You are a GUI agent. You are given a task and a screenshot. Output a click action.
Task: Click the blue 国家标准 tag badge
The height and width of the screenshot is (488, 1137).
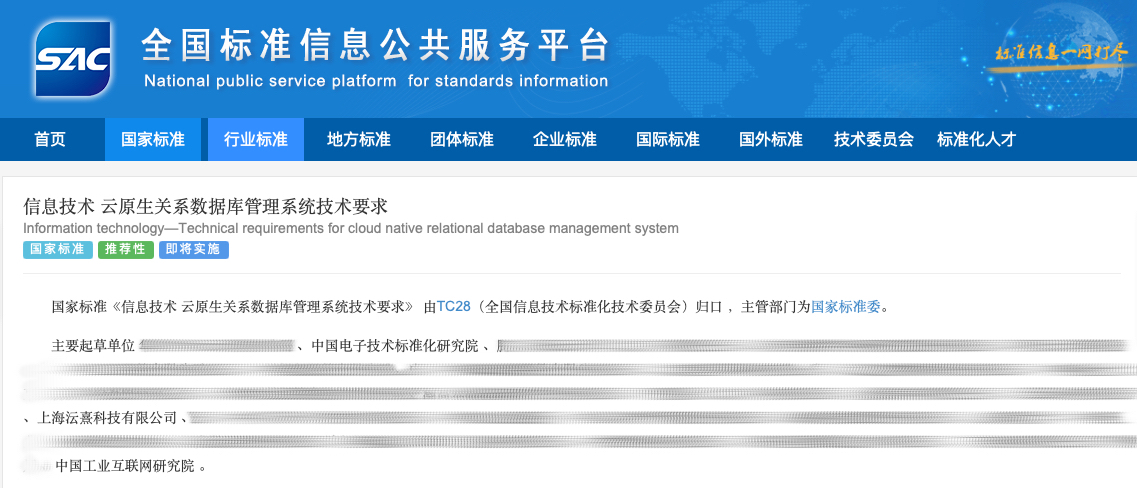click(58, 250)
